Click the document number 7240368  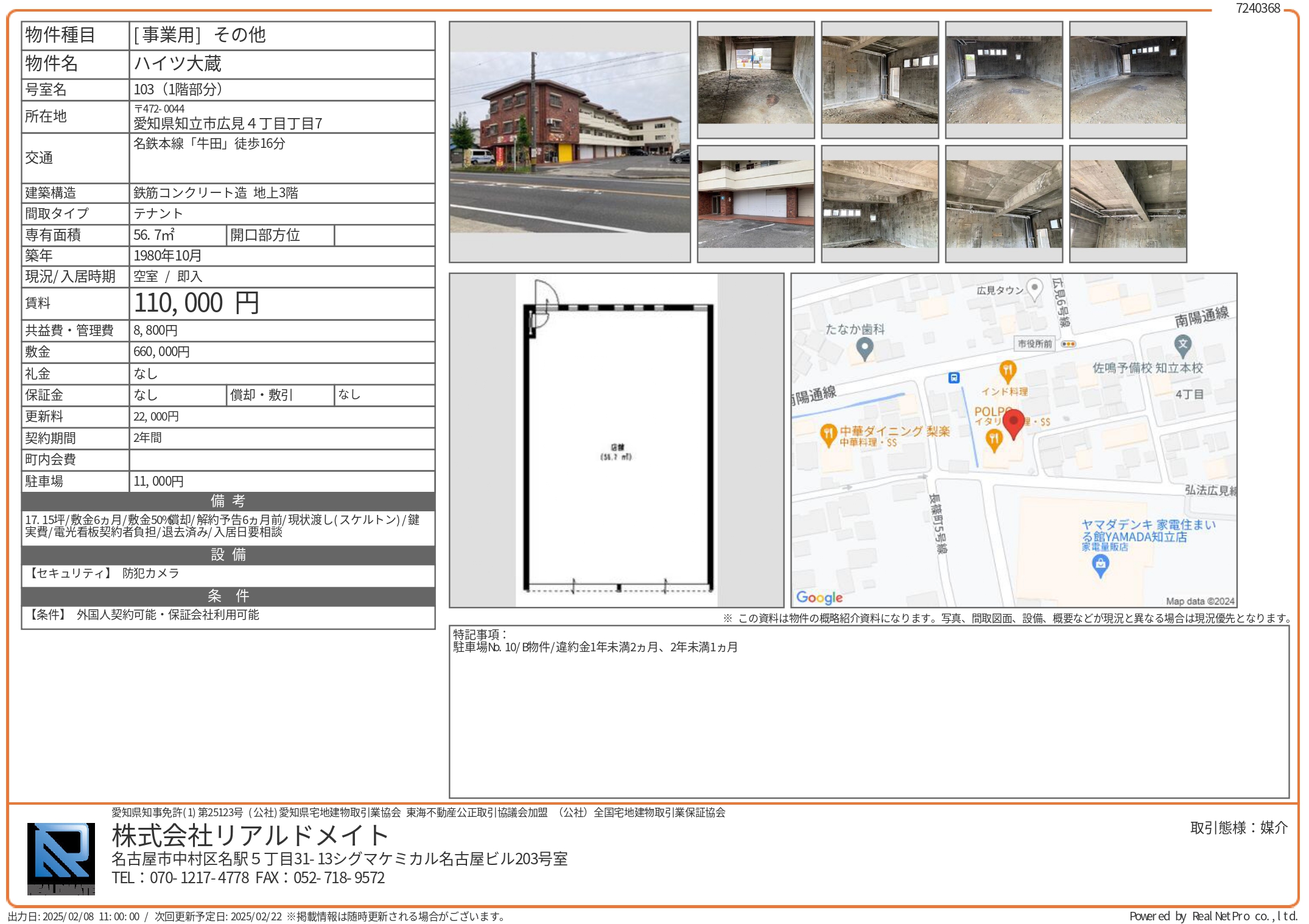1258,8
